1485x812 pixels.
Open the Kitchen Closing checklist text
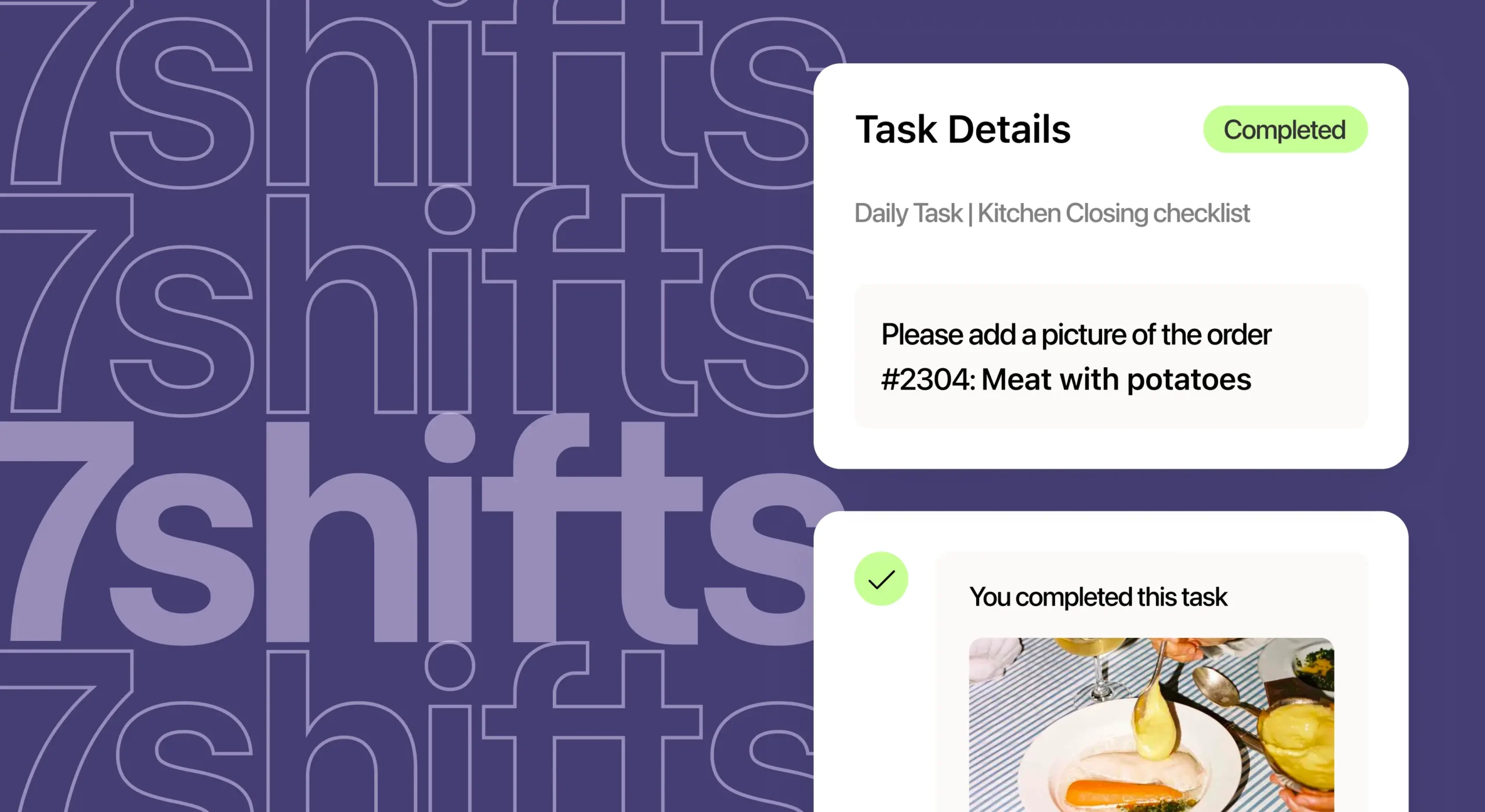[x=1113, y=213]
